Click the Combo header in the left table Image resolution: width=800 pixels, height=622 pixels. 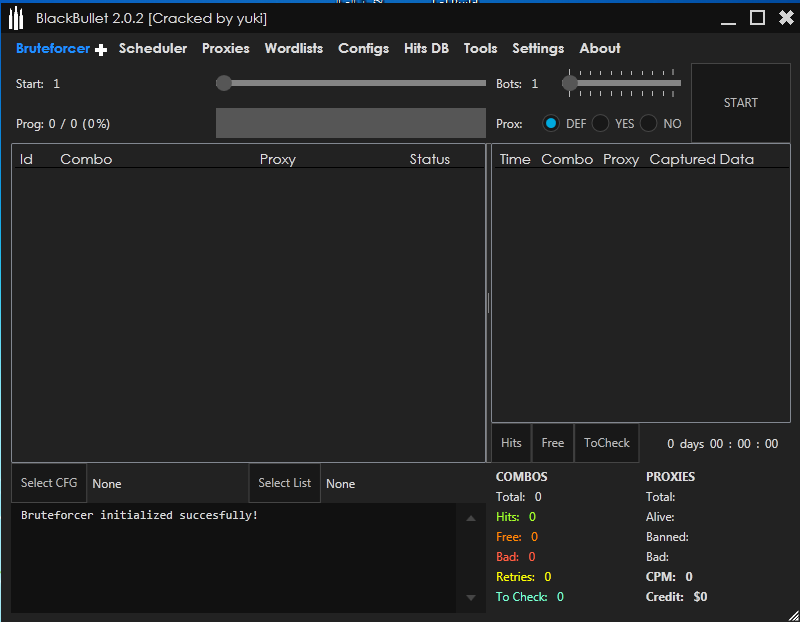(x=86, y=159)
